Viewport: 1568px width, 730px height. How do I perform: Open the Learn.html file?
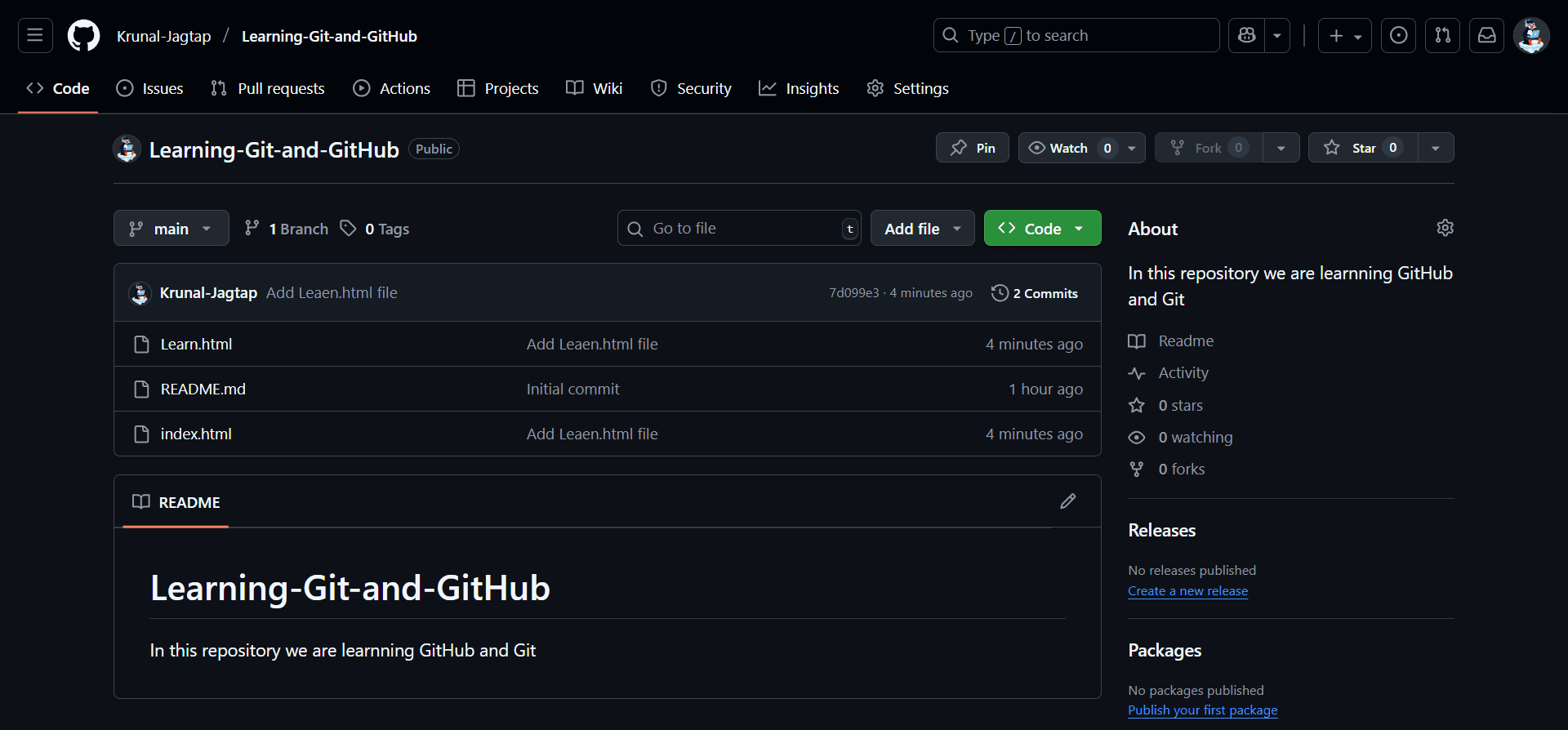coord(196,344)
